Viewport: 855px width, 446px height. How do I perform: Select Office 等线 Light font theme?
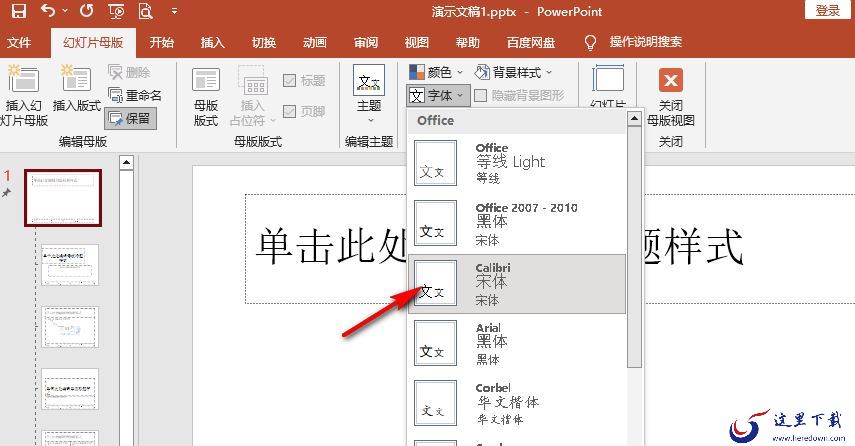[517, 163]
